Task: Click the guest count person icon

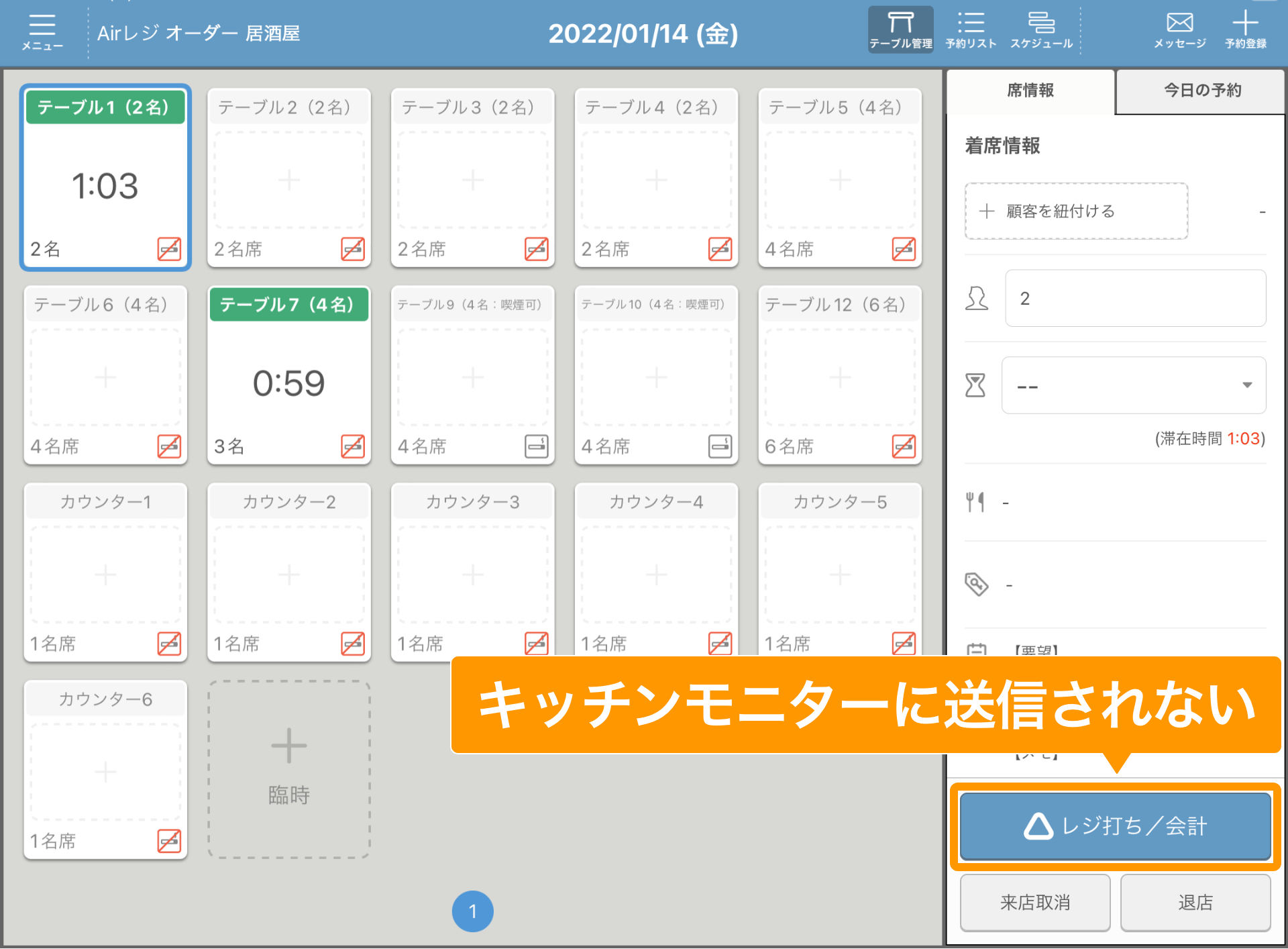Action: (977, 298)
